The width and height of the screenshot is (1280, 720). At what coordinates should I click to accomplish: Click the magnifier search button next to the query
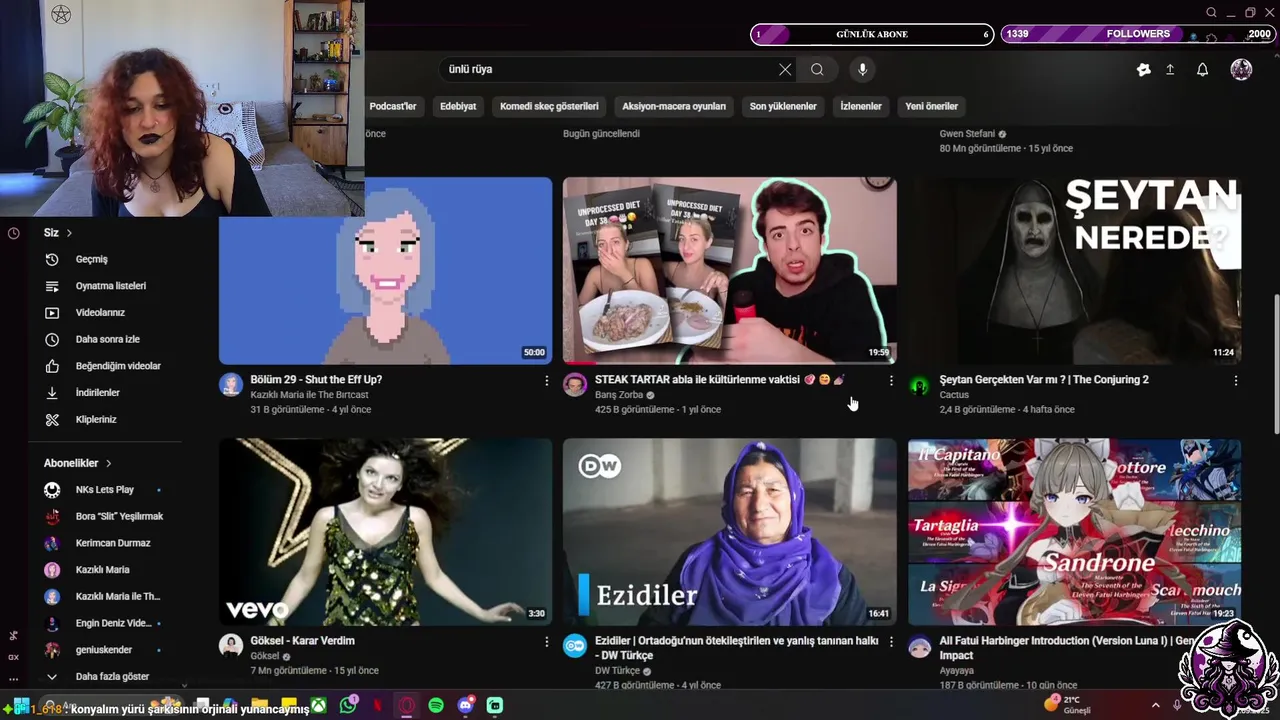[817, 69]
